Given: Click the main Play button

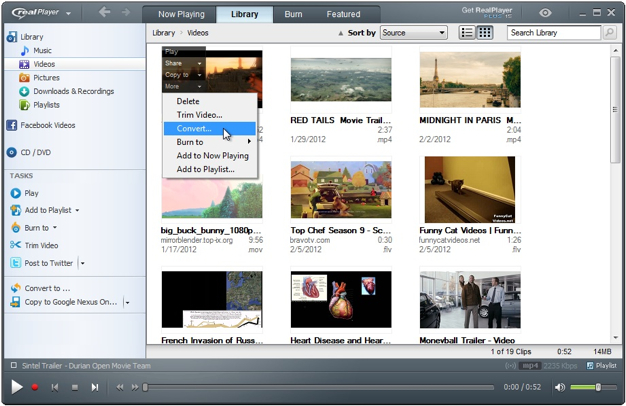Looking at the screenshot, I should pyautogui.click(x=16, y=387).
